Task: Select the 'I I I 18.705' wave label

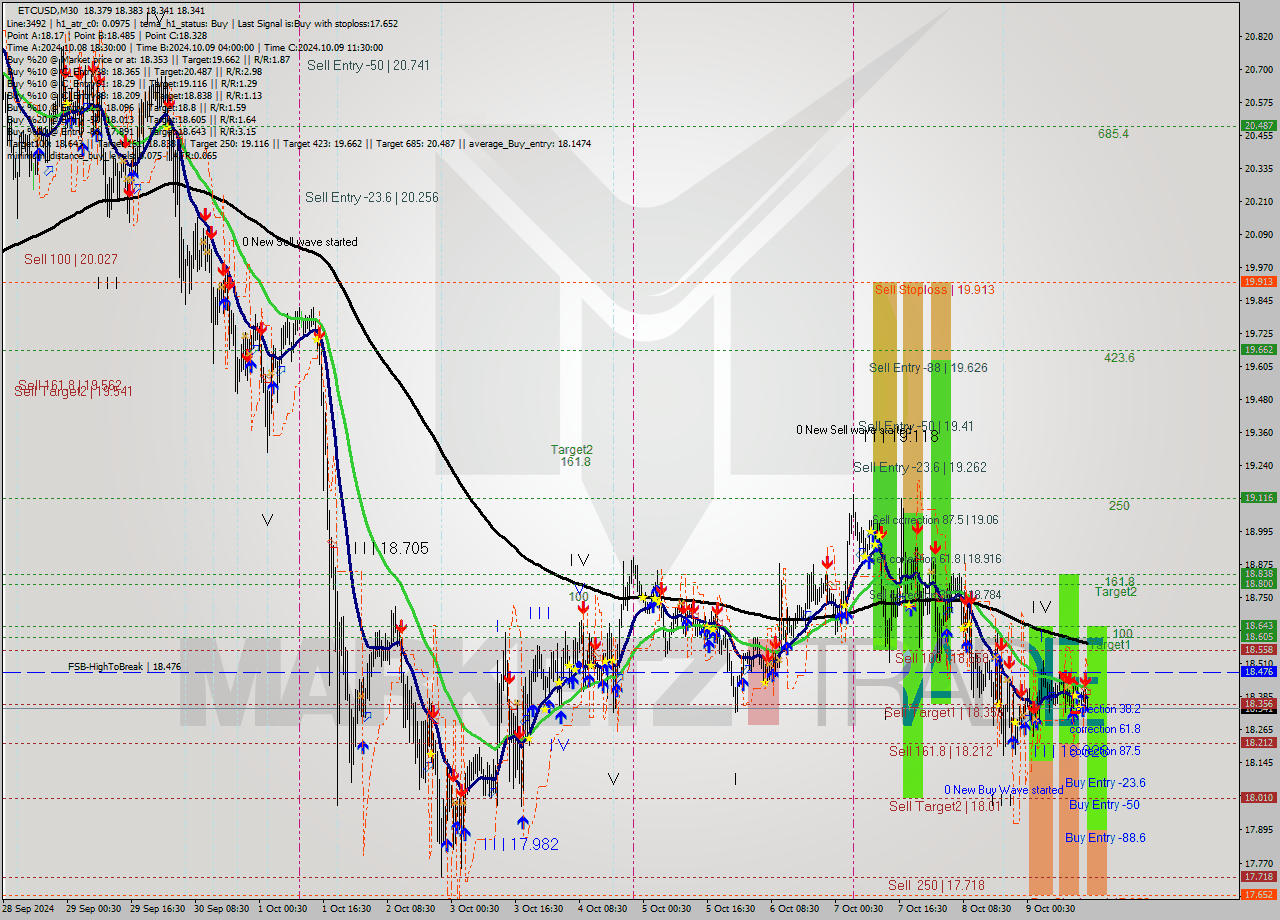Action: pyautogui.click(x=390, y=548)
